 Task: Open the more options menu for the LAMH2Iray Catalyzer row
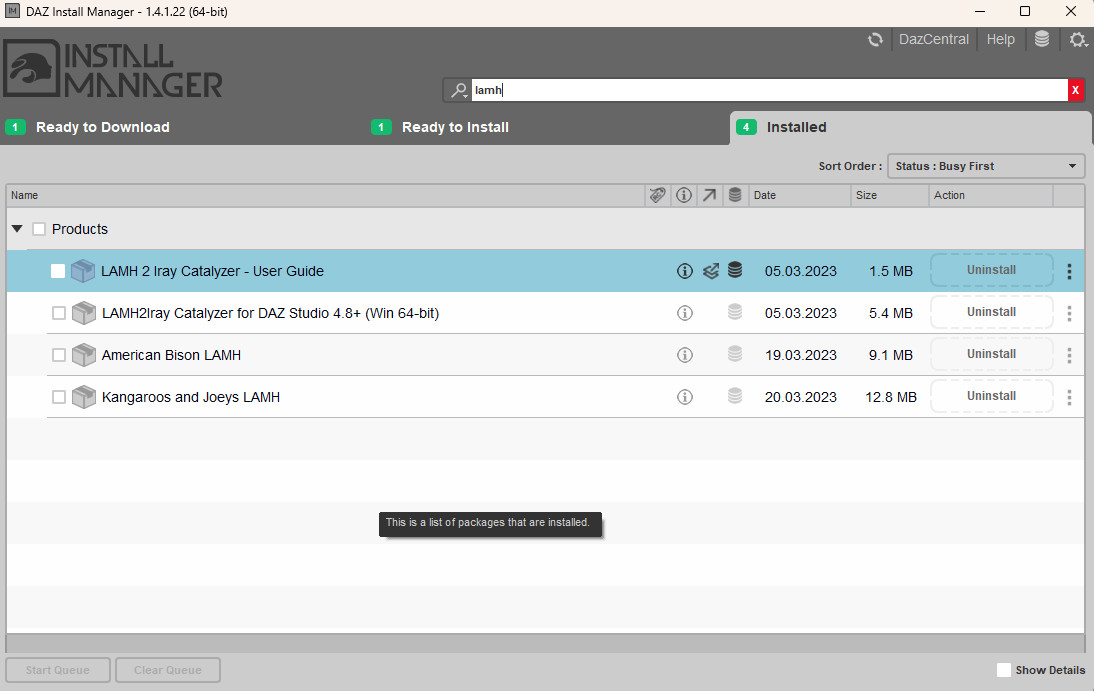coord(1069,313)
